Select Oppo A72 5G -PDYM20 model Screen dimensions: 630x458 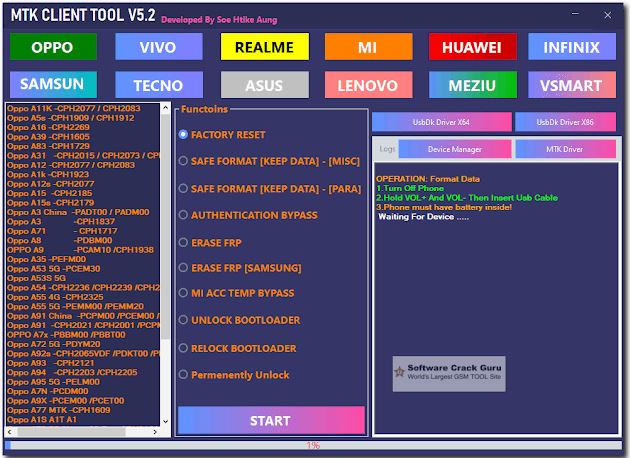click(x=53, y=344)
